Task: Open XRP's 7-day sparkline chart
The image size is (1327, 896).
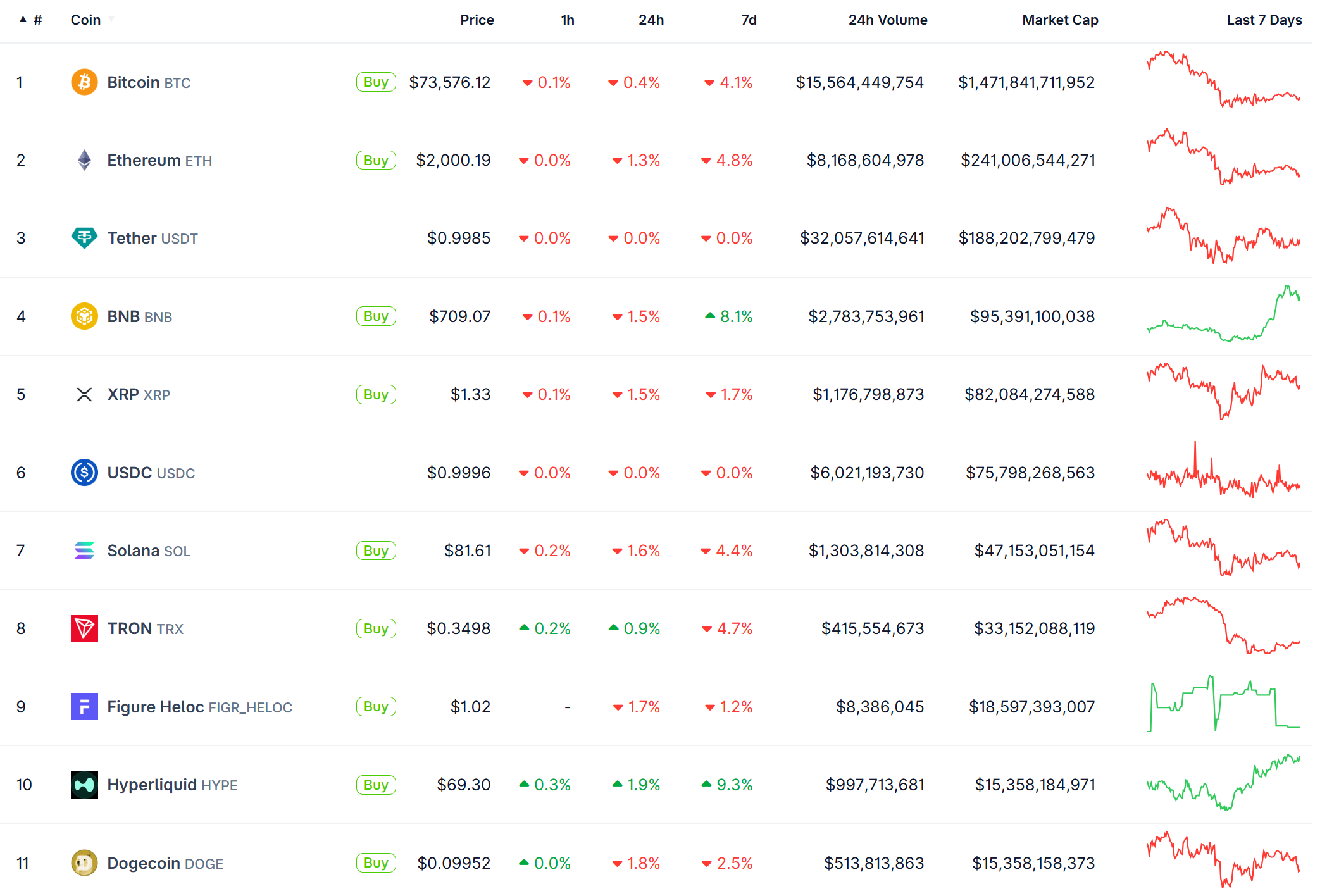Action: tap(1224, 391)
